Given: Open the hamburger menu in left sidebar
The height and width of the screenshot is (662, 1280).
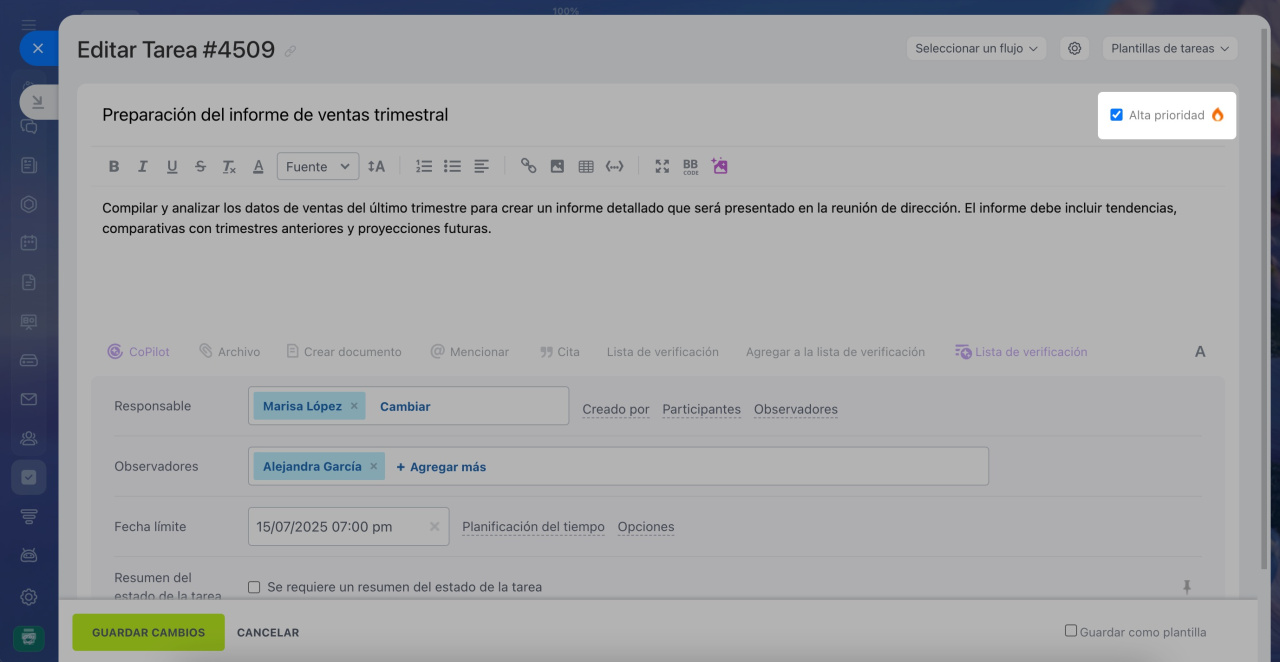Looking at the screenshot, I should 29,24.
